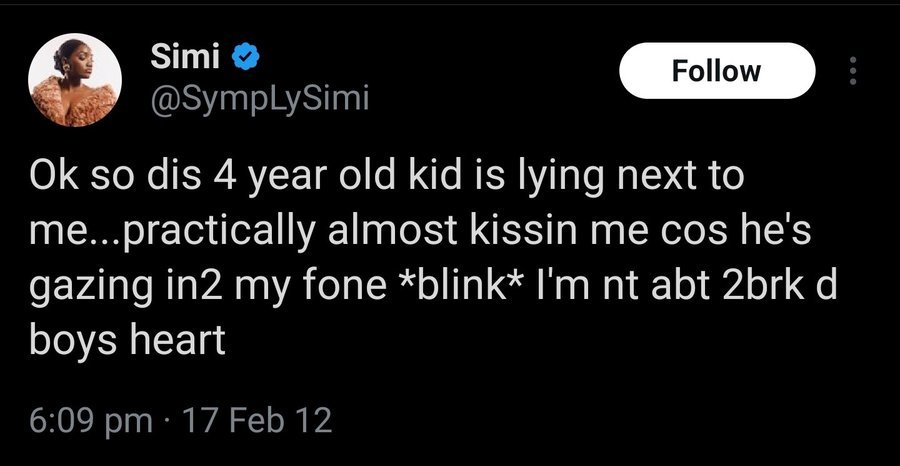Click the 17 Feb 12 date
The image size is (900, 466).
[x=259, y=420]
